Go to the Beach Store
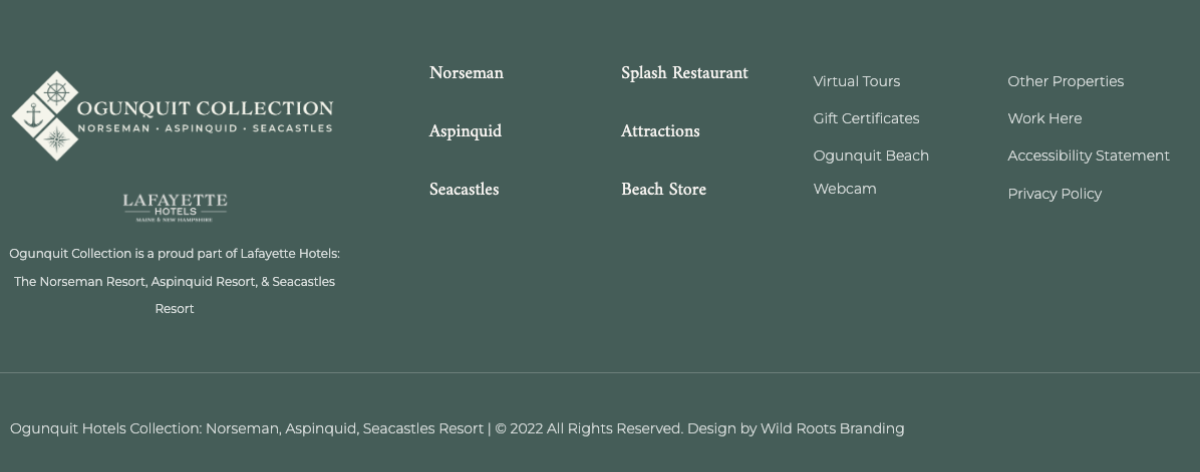Screen dimensions: 1200x472 [x=663, y=189]
